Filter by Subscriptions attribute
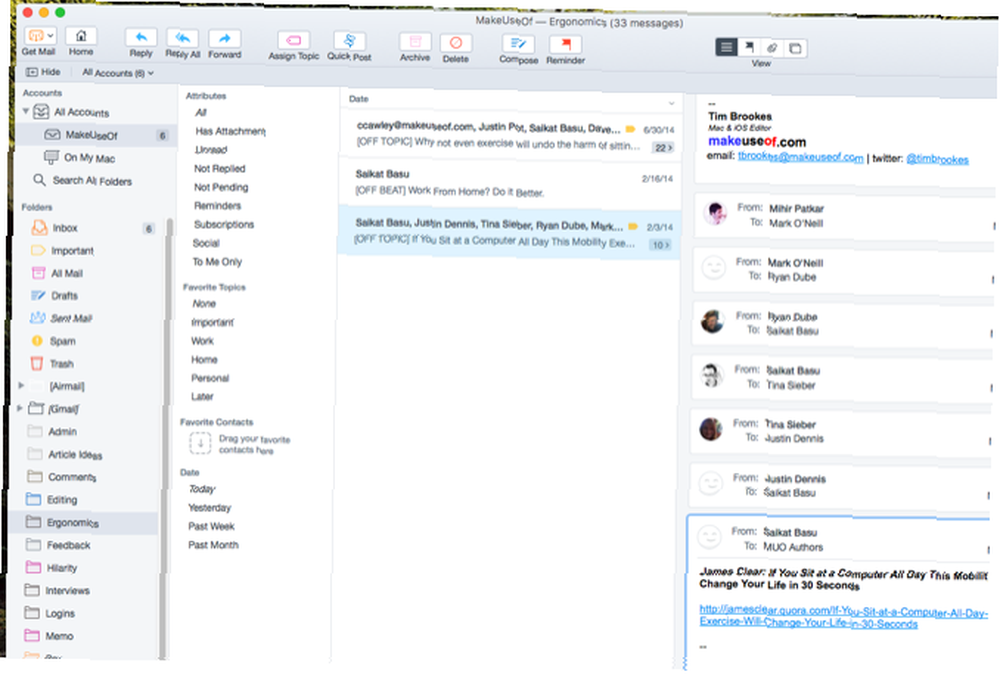Image resolution: width=1000 pixels, height=678 pixels. click(x=224, y=225)
